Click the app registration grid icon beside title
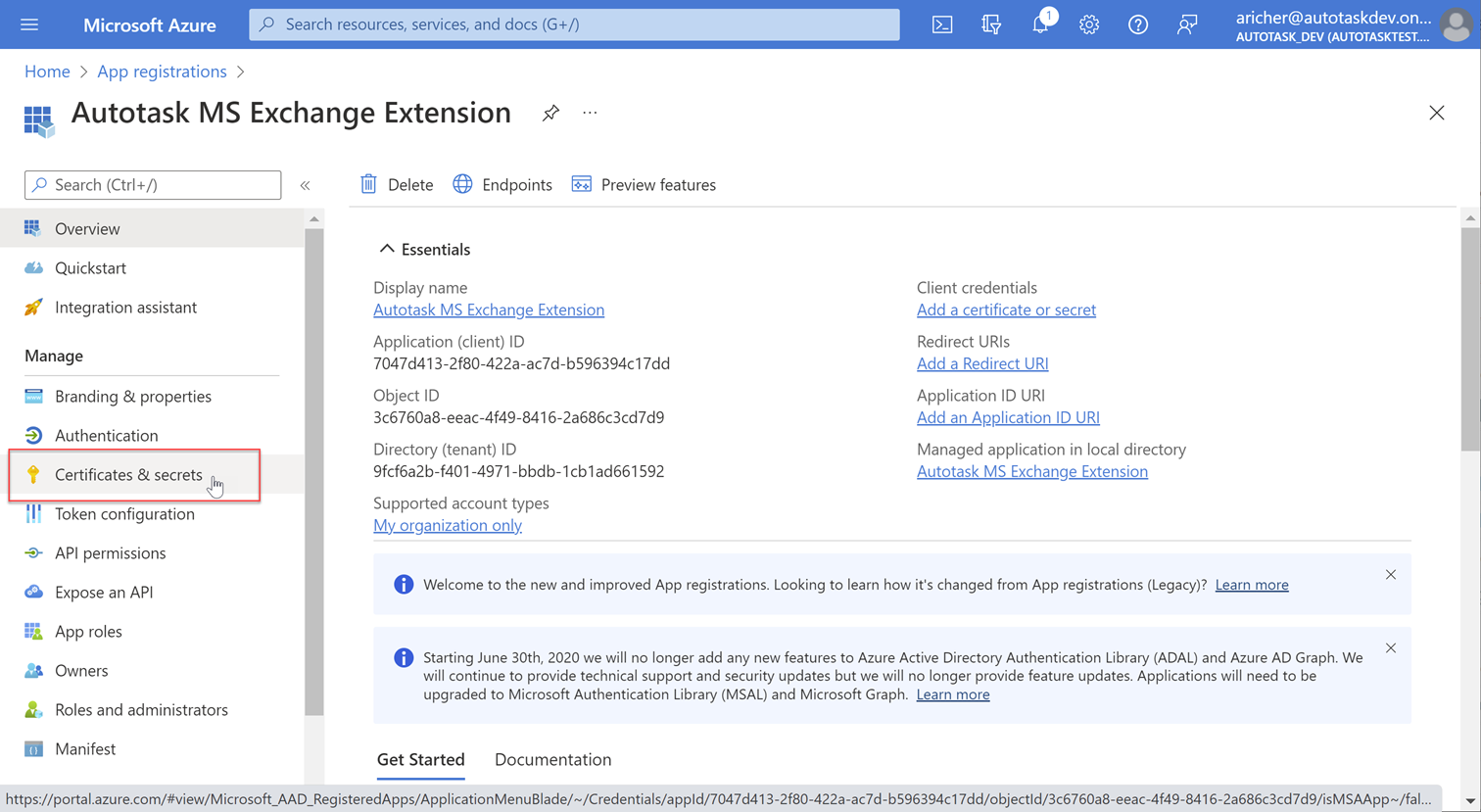The height and width of the screenshot is (812, 1481). tap(39, 121)
